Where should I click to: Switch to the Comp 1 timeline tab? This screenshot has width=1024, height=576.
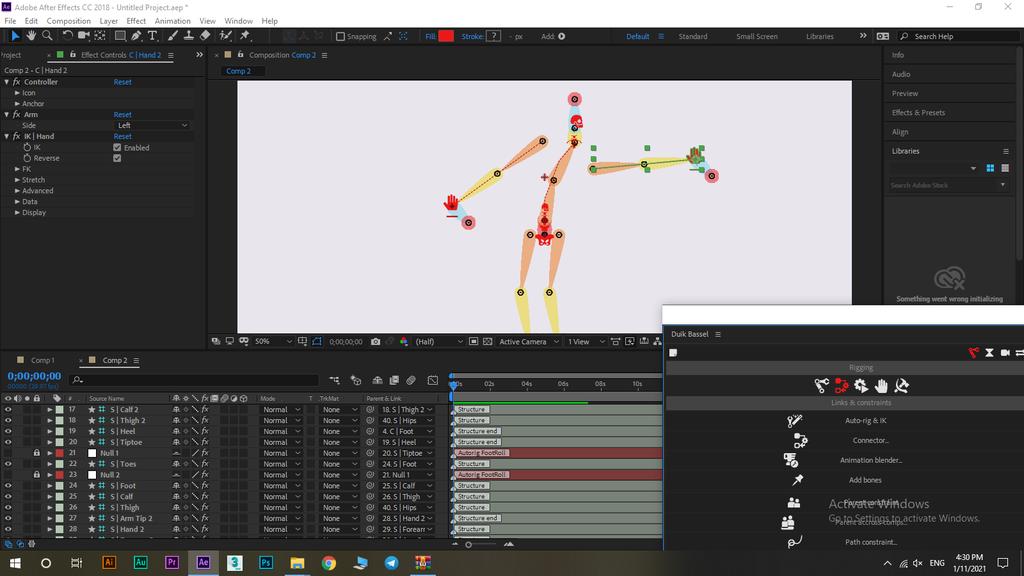click(42, 360)
